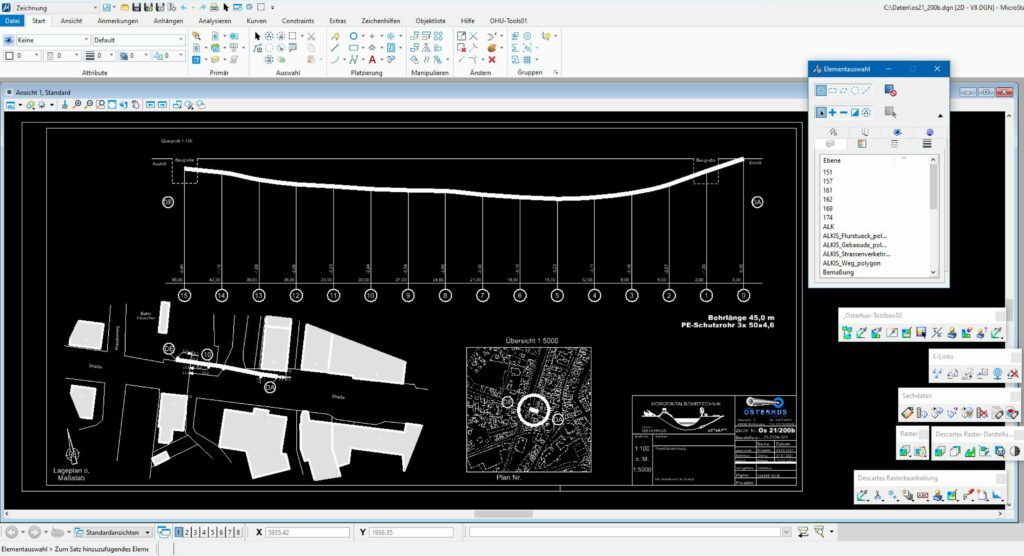Toggle view number 2 button in status bar
This screenshot has width=1024, height=556.
(x=189, y=532)
